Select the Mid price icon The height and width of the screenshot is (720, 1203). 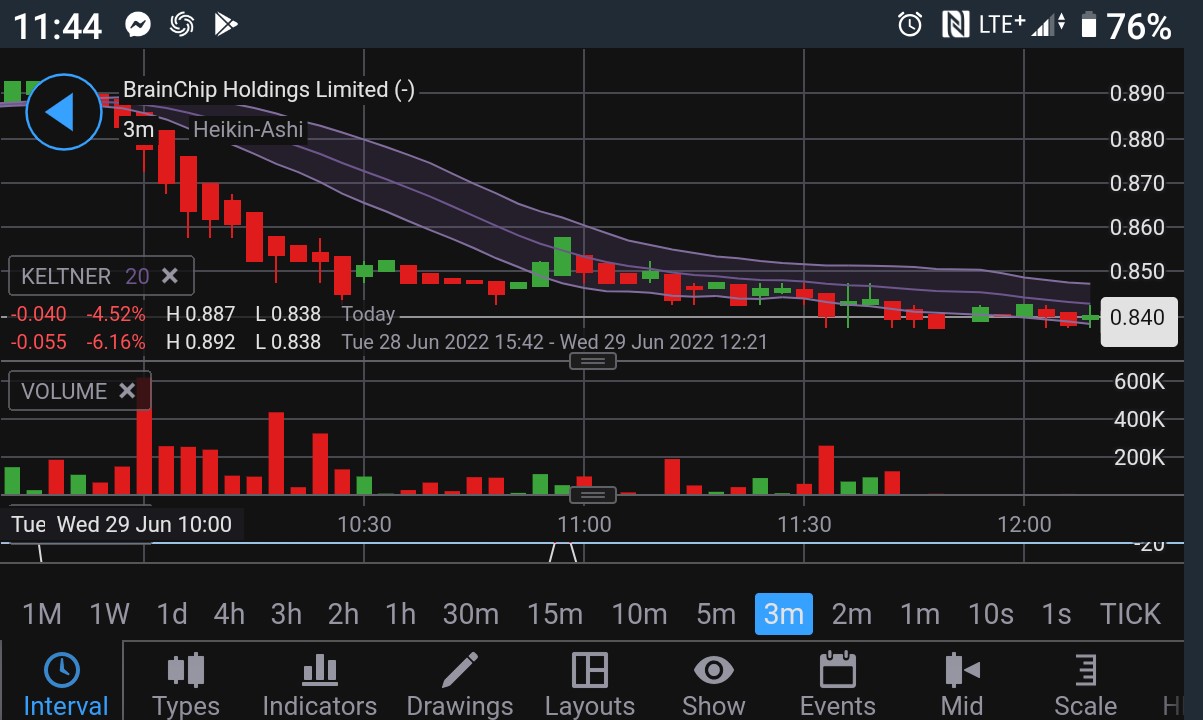pos(961,671)
